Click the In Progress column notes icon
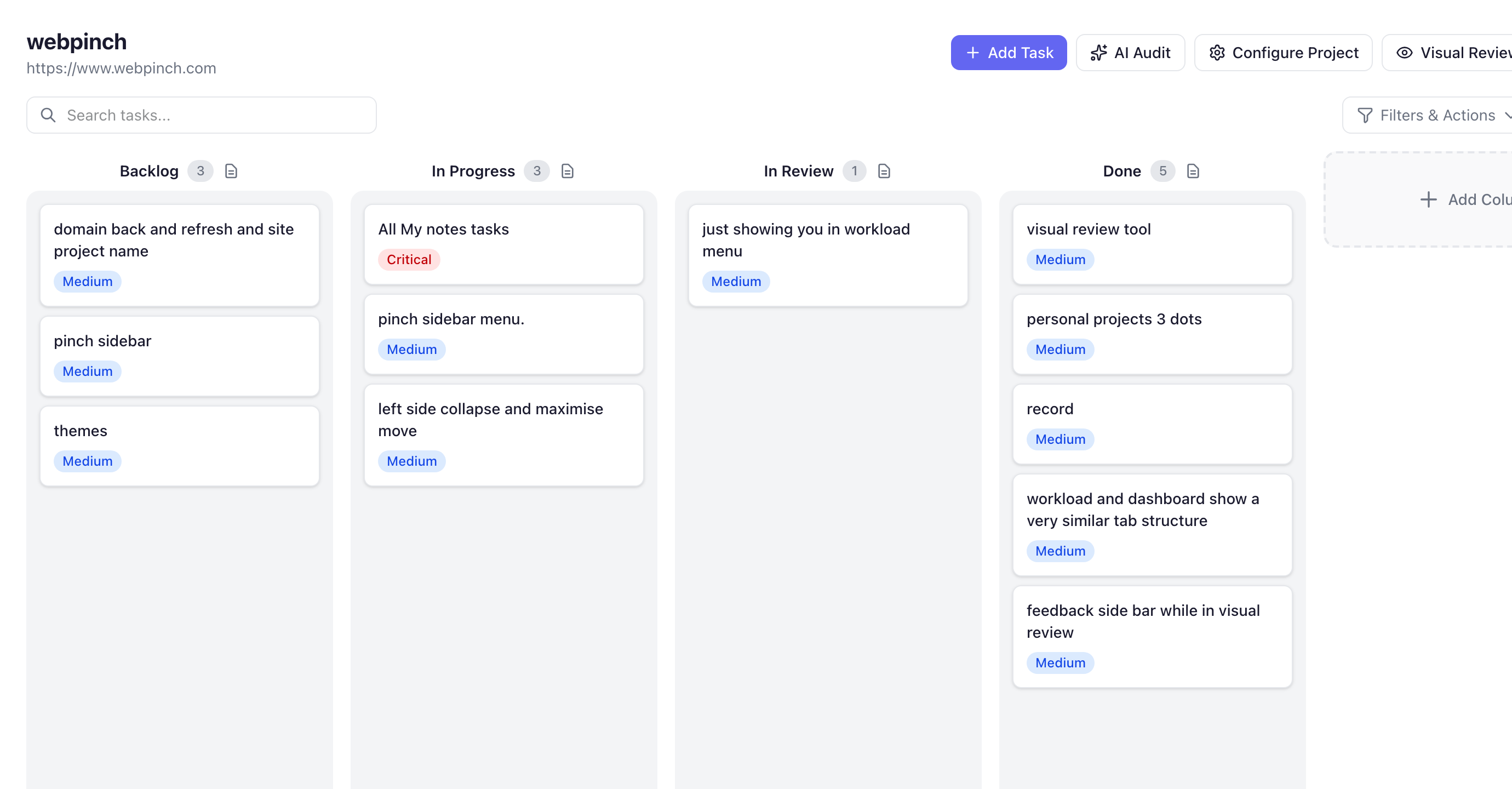 point(567,171)
